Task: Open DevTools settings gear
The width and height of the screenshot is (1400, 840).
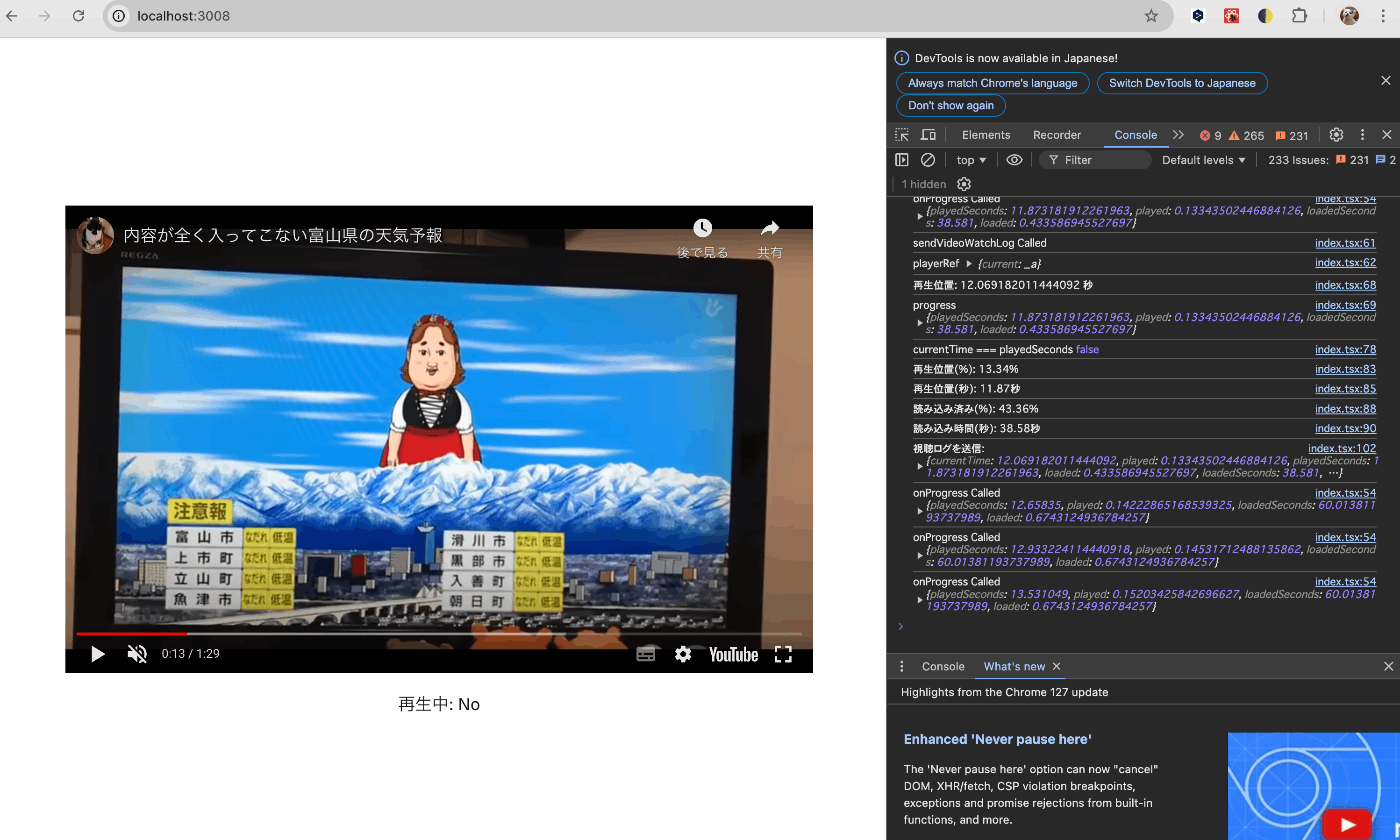Action: pyautogui.click(x=1336, y=135)
